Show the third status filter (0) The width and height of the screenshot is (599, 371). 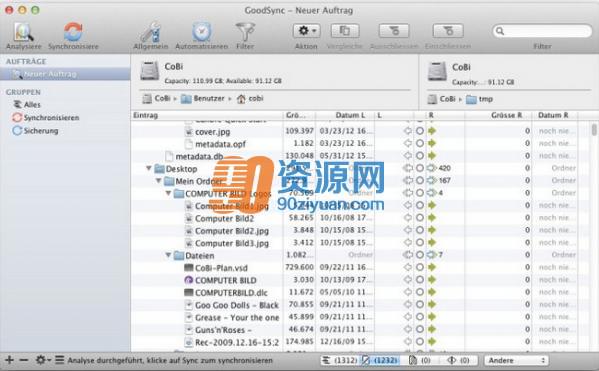click(x=420, y=360)
